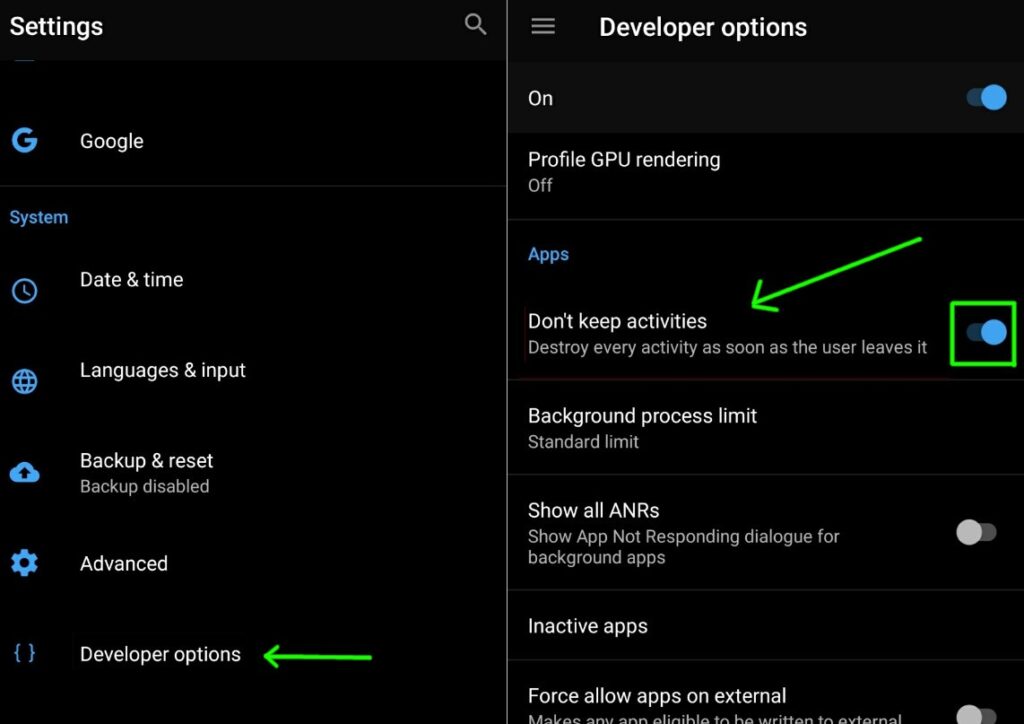Open Background process limit chooser
1024x724 pixels.
click(x=765, y=428)
